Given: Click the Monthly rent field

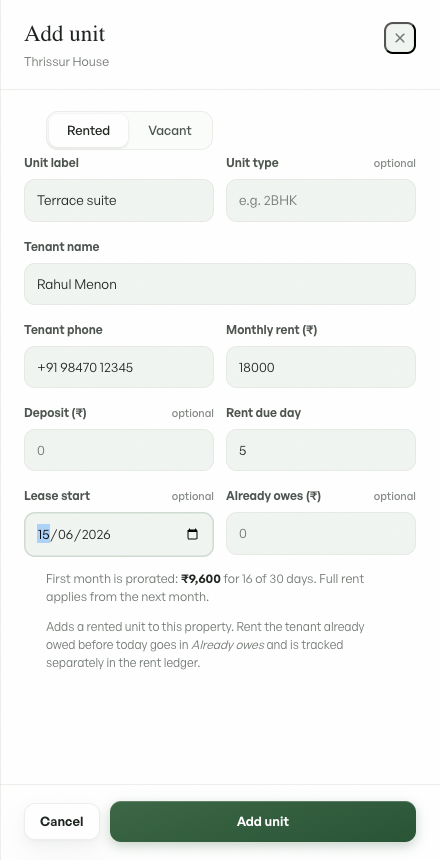Looking at the screenshot, I should pos(321,367).
